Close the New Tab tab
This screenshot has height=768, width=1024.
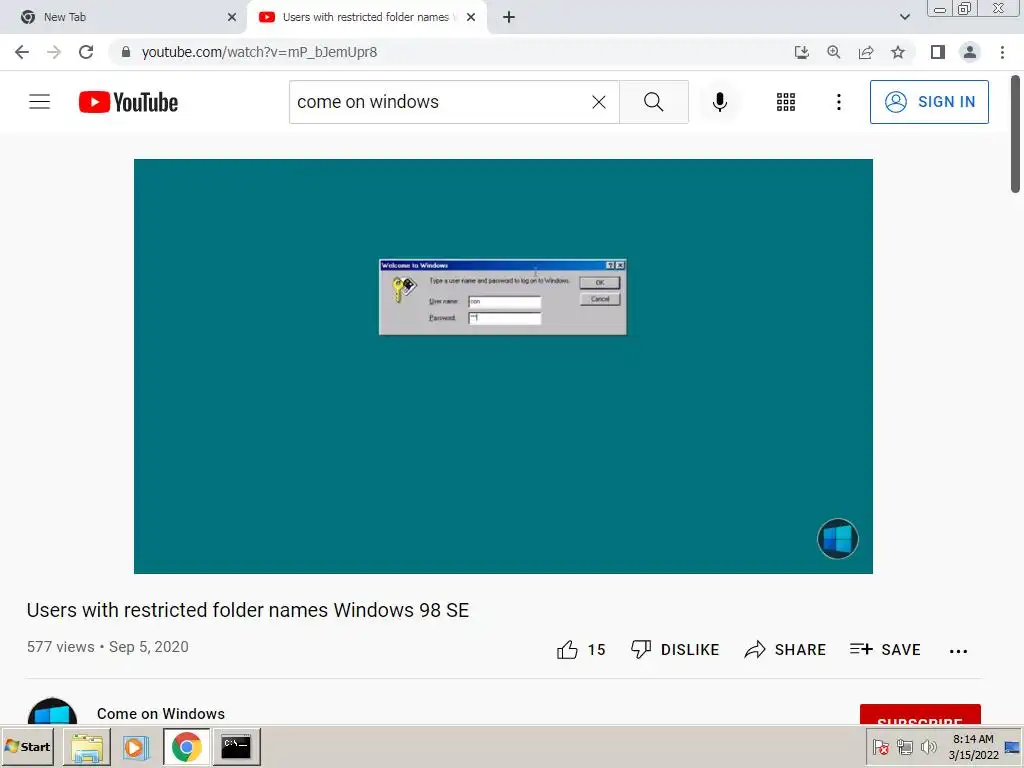231,17
